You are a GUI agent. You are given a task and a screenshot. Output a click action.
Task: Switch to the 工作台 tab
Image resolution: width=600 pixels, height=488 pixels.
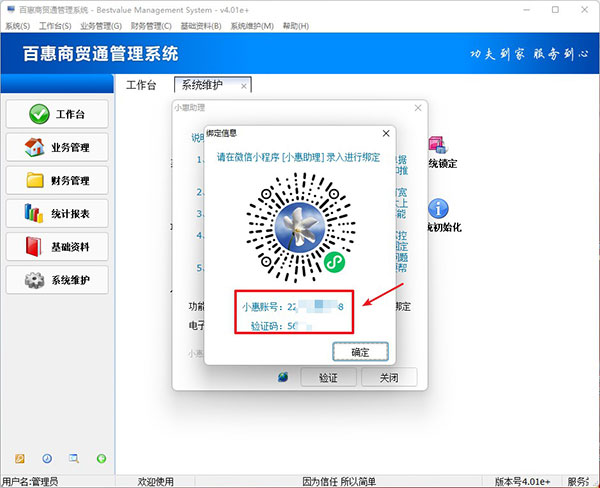click(x=141, y=85)
